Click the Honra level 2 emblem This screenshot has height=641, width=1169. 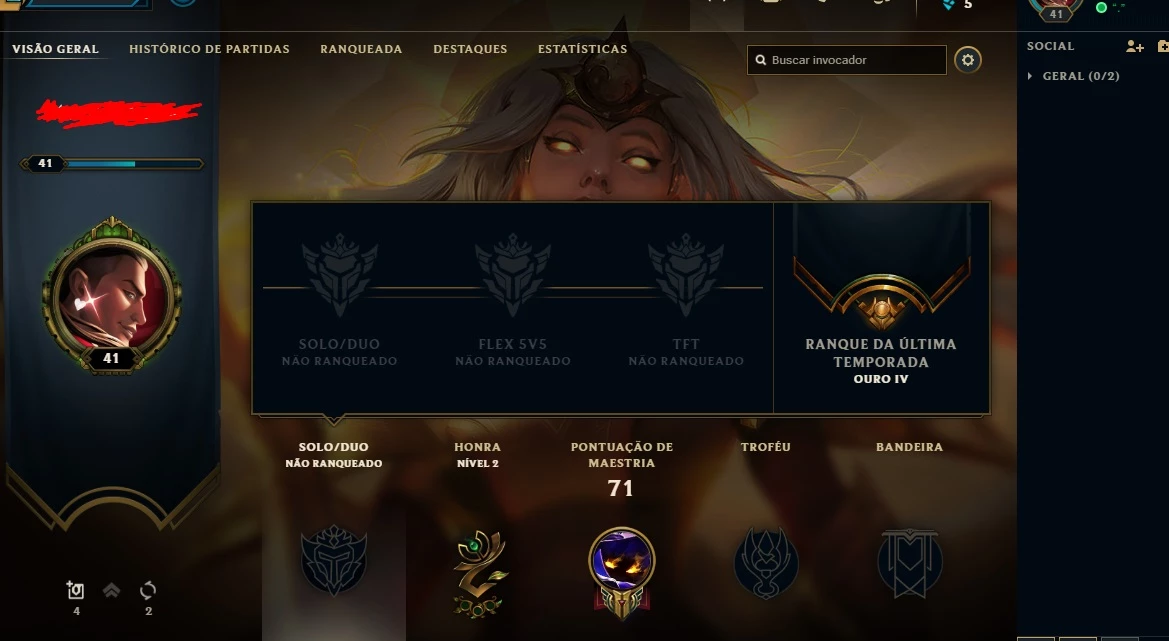(479, 572)
